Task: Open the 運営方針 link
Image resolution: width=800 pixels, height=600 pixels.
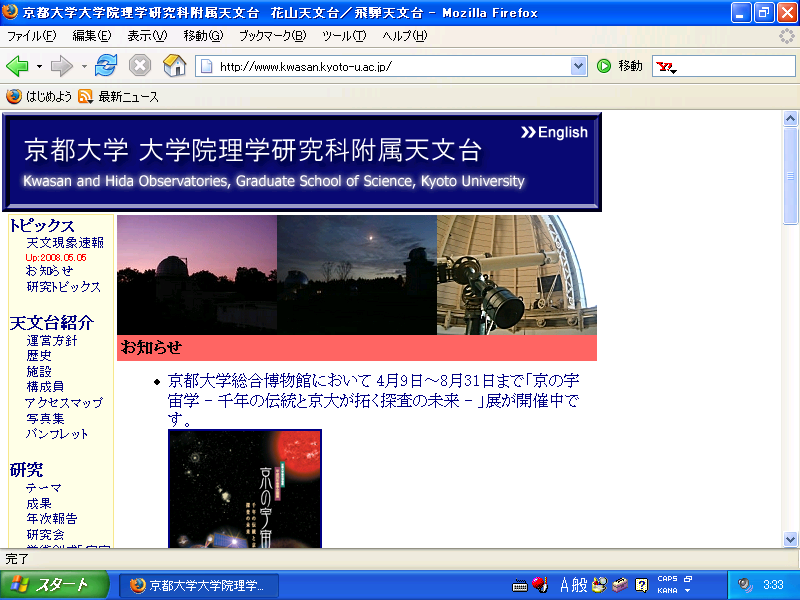Action: (x=52, y=340)
